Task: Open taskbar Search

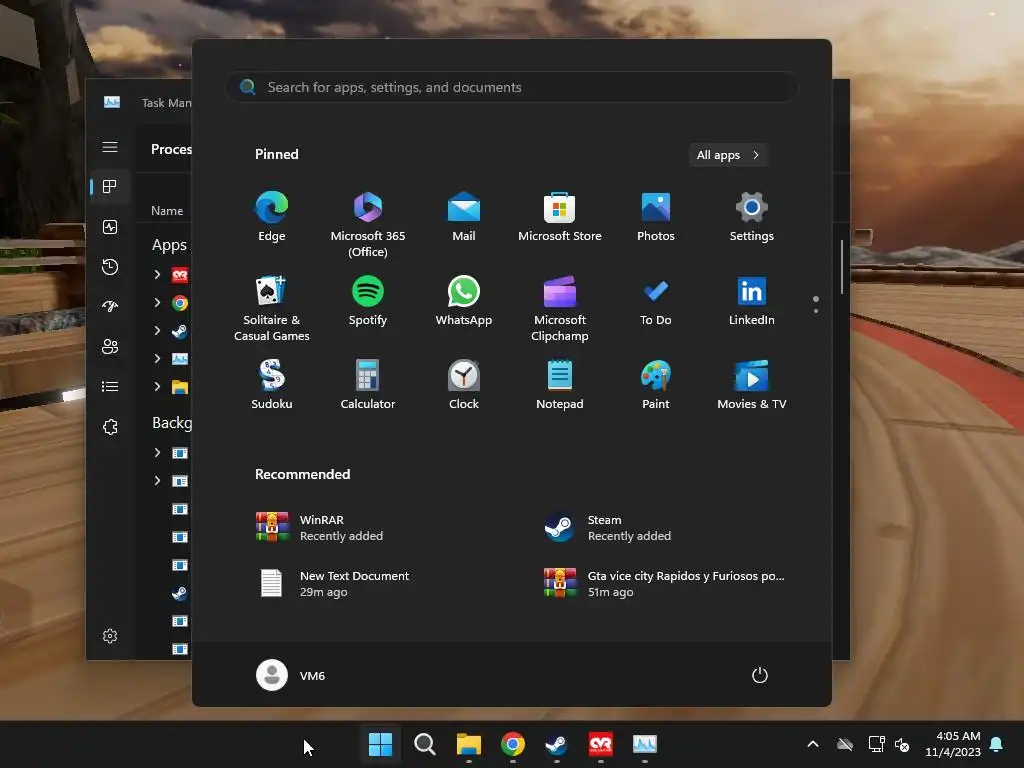Action: (x=424, y=744)
